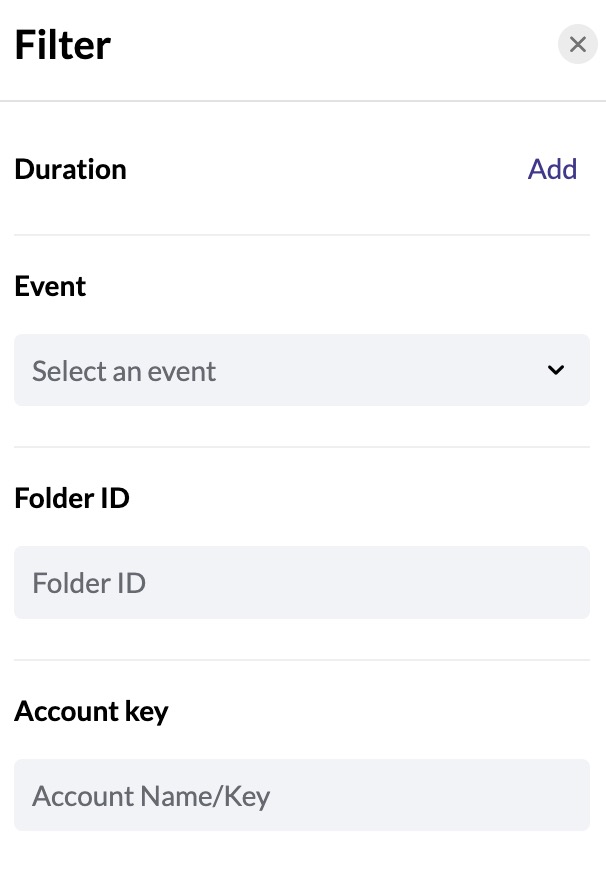Viewport: 606px width, 890px height.
Task: Click the grey Folder ID placeholder text
Action: [89, 583]
